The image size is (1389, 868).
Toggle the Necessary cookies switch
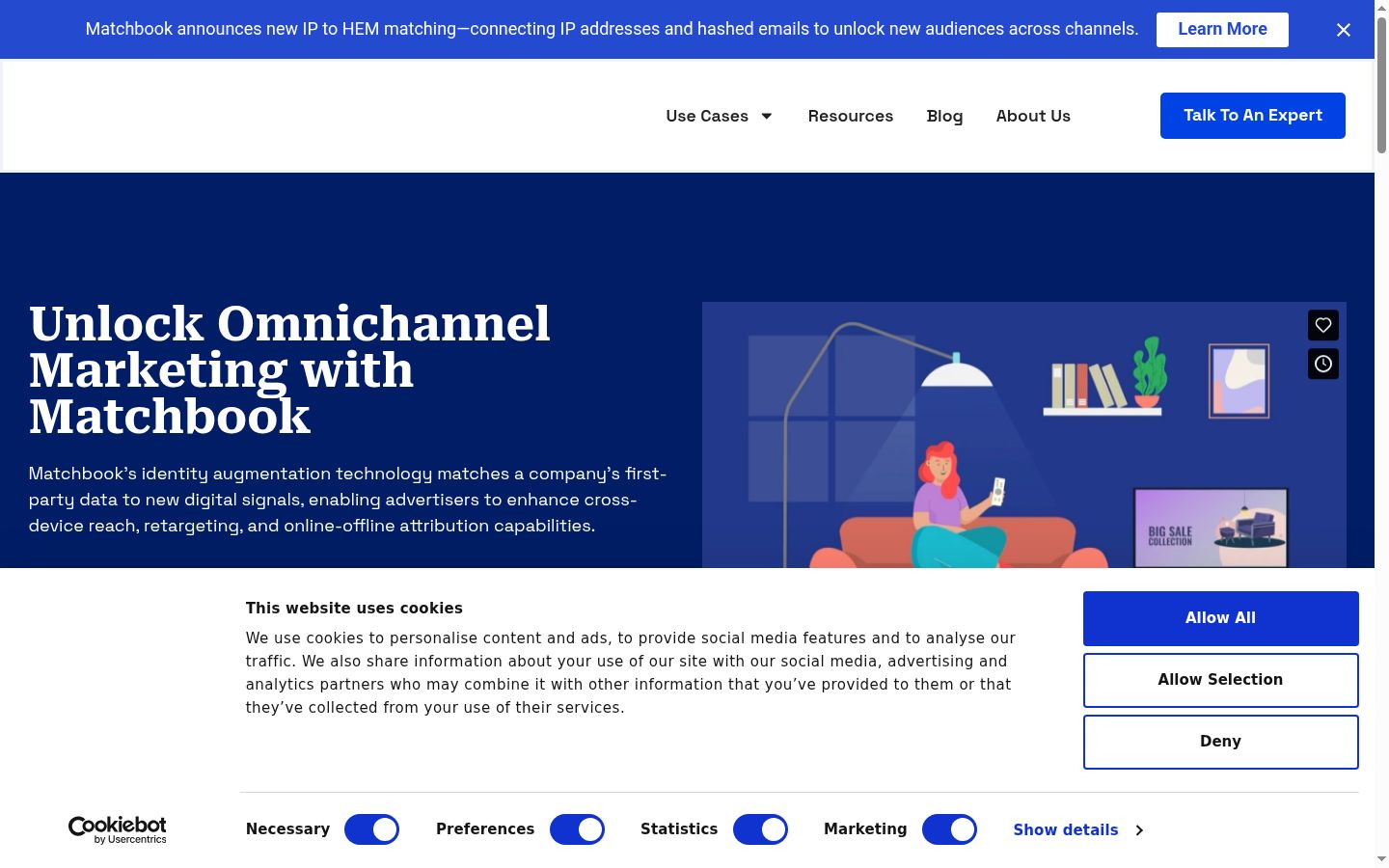pos(371,829)
